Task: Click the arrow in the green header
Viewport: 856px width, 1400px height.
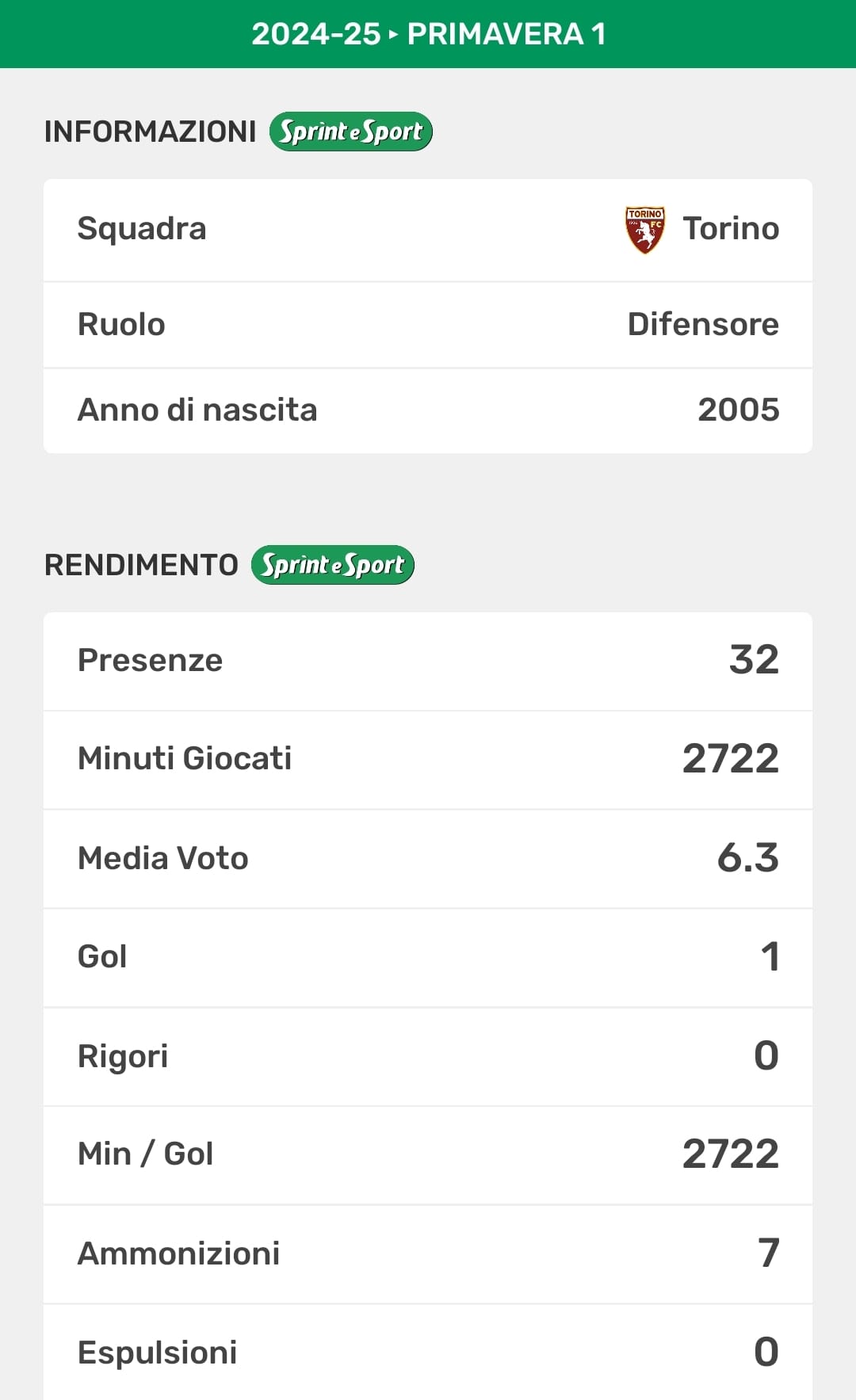Action: [x=394, y=34]
